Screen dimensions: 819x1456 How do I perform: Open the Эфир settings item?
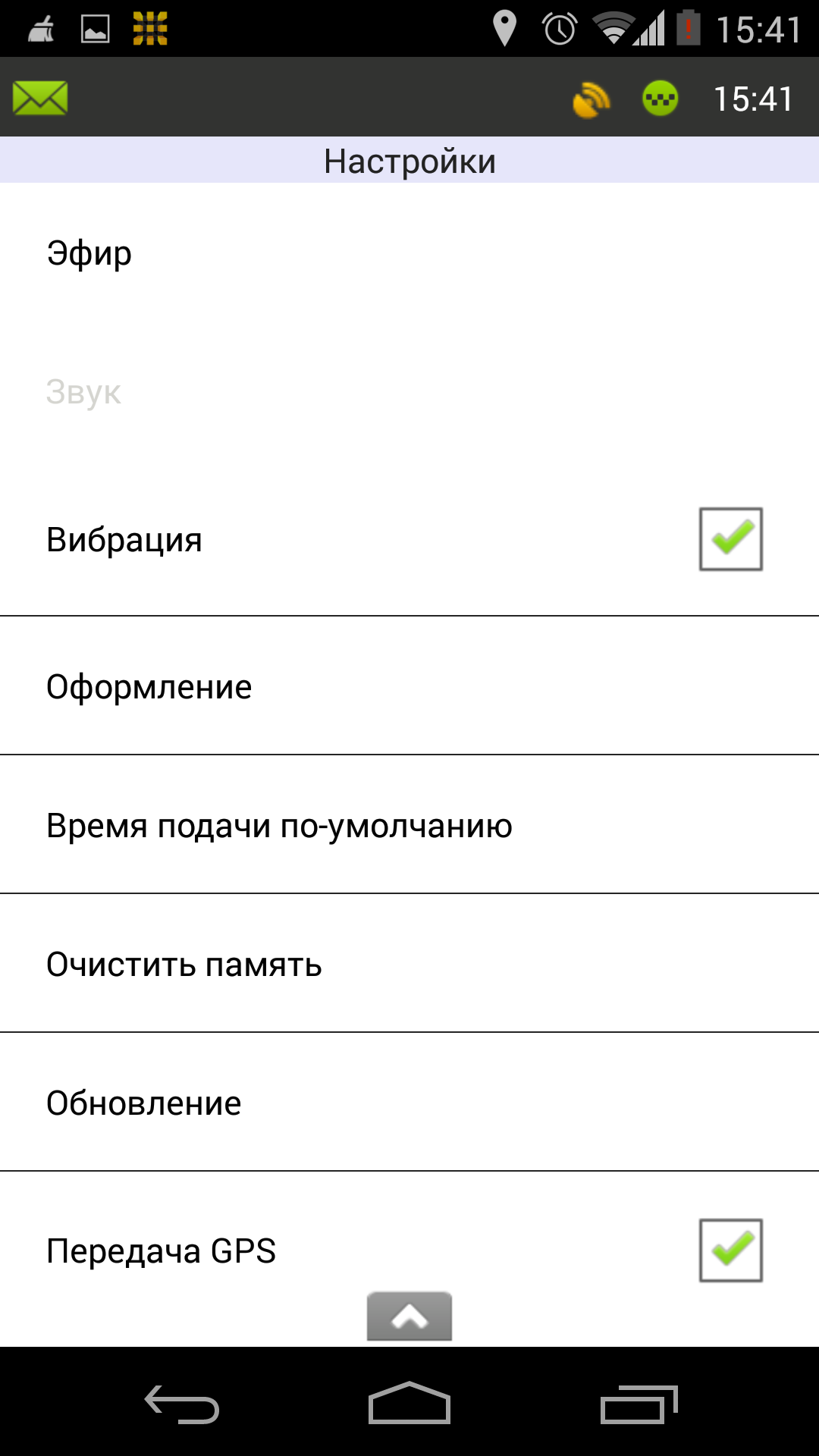coord(89,253)
